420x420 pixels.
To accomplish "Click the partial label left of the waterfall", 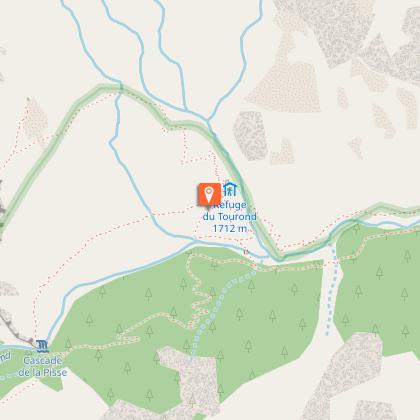I will point(5,357).
